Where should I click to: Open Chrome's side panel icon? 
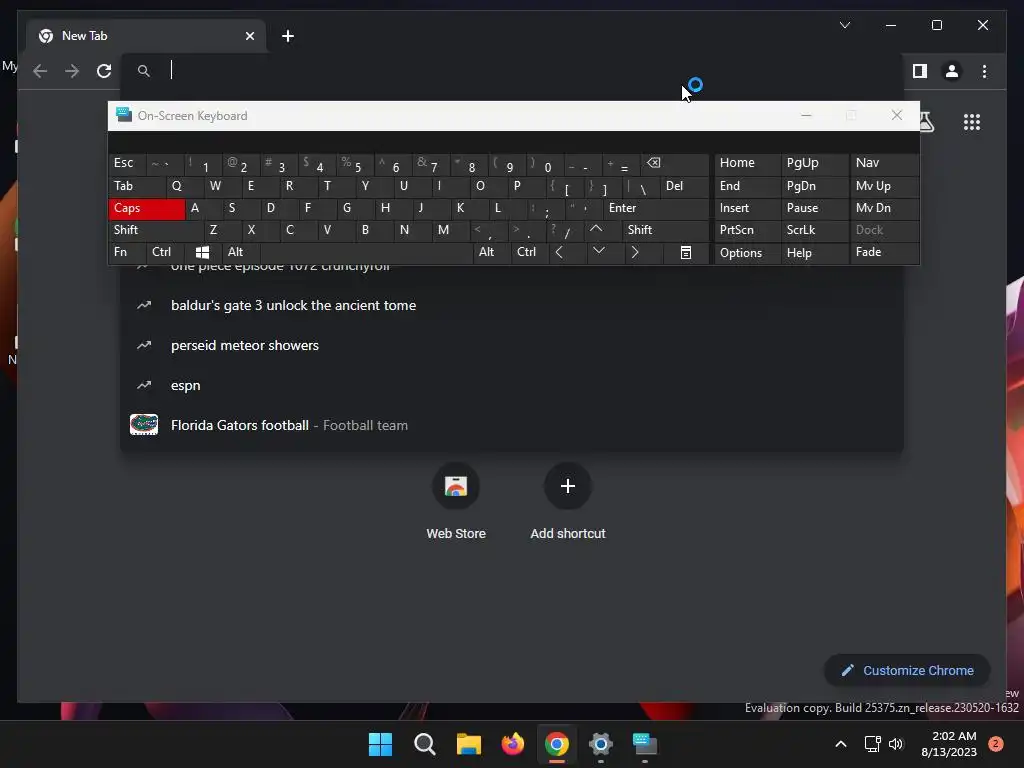[x=920, y=71]
